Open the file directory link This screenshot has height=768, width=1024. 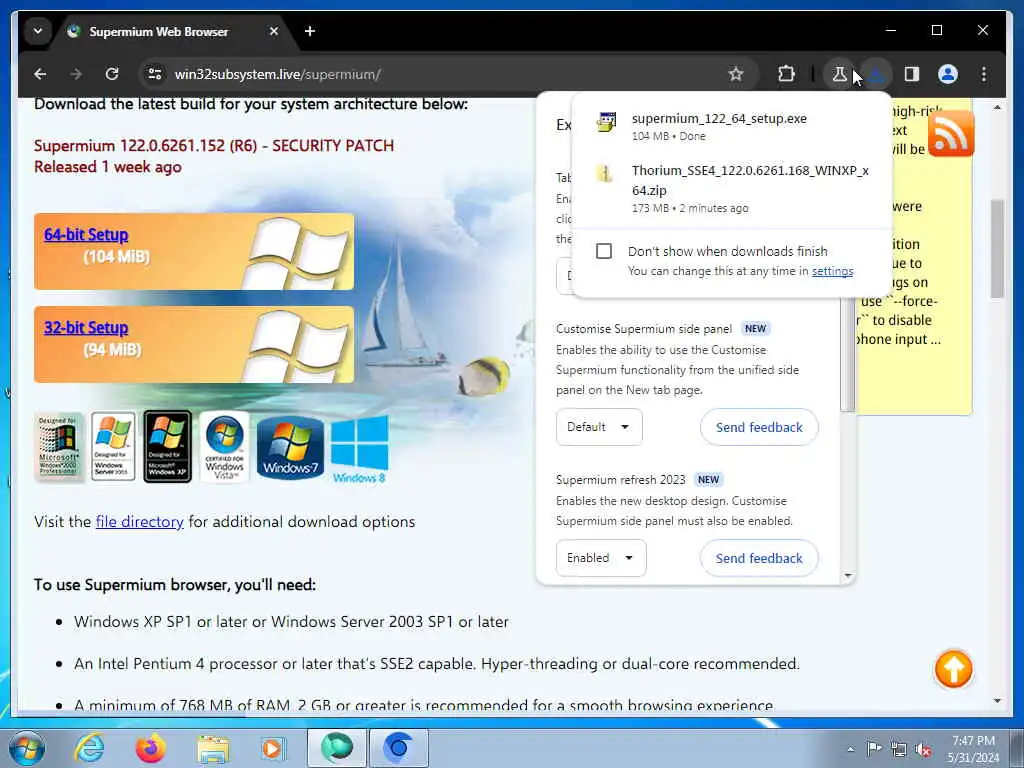[x=139, y=522]
